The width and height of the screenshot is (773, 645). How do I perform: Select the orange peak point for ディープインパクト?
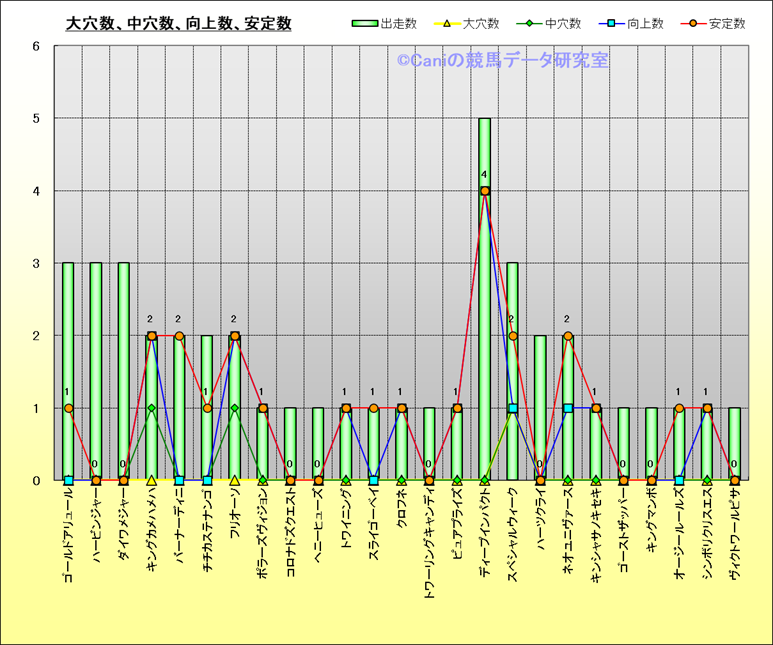[485, 191]
